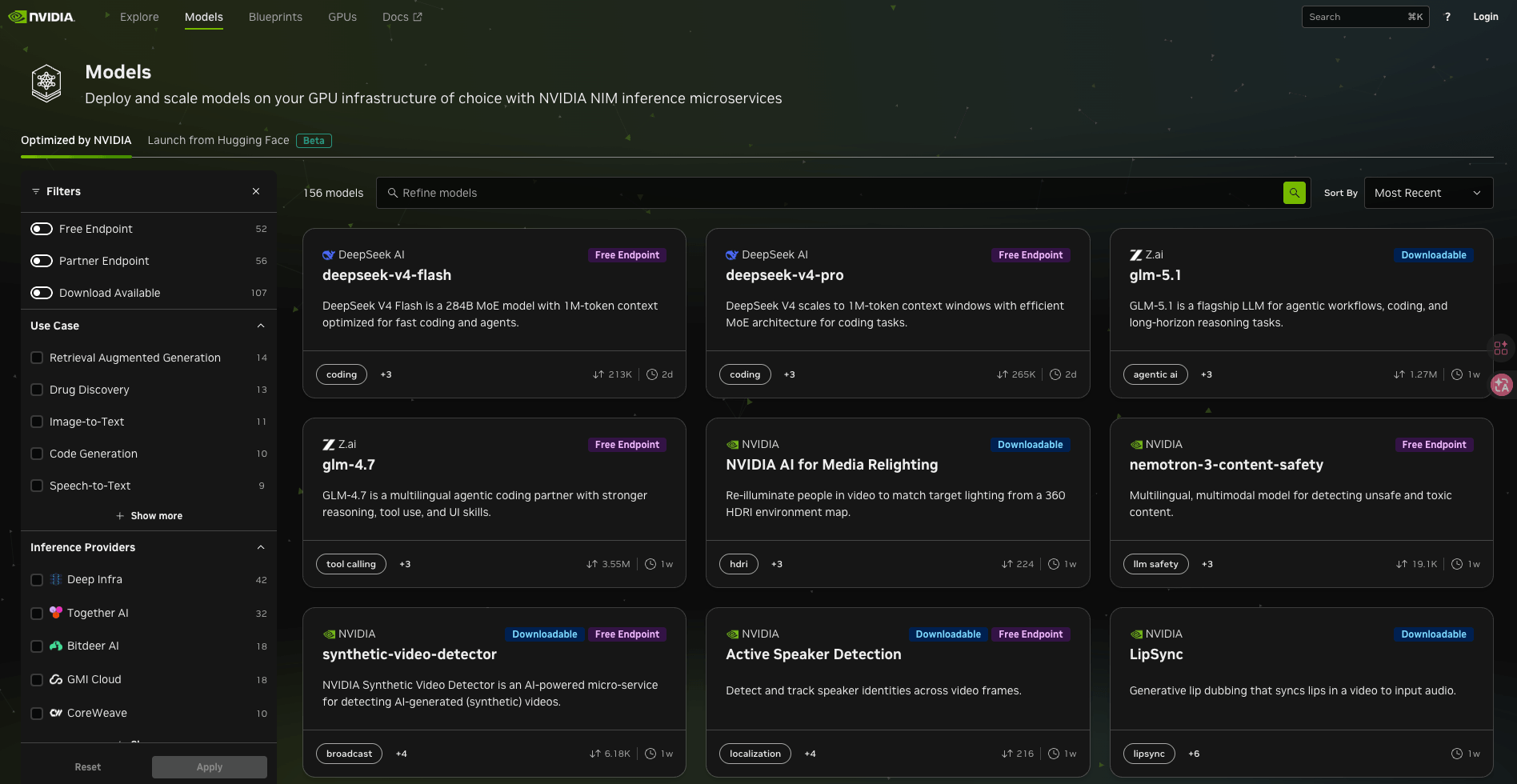Click the tool calling tag on glm-4.7

(351, 564)
